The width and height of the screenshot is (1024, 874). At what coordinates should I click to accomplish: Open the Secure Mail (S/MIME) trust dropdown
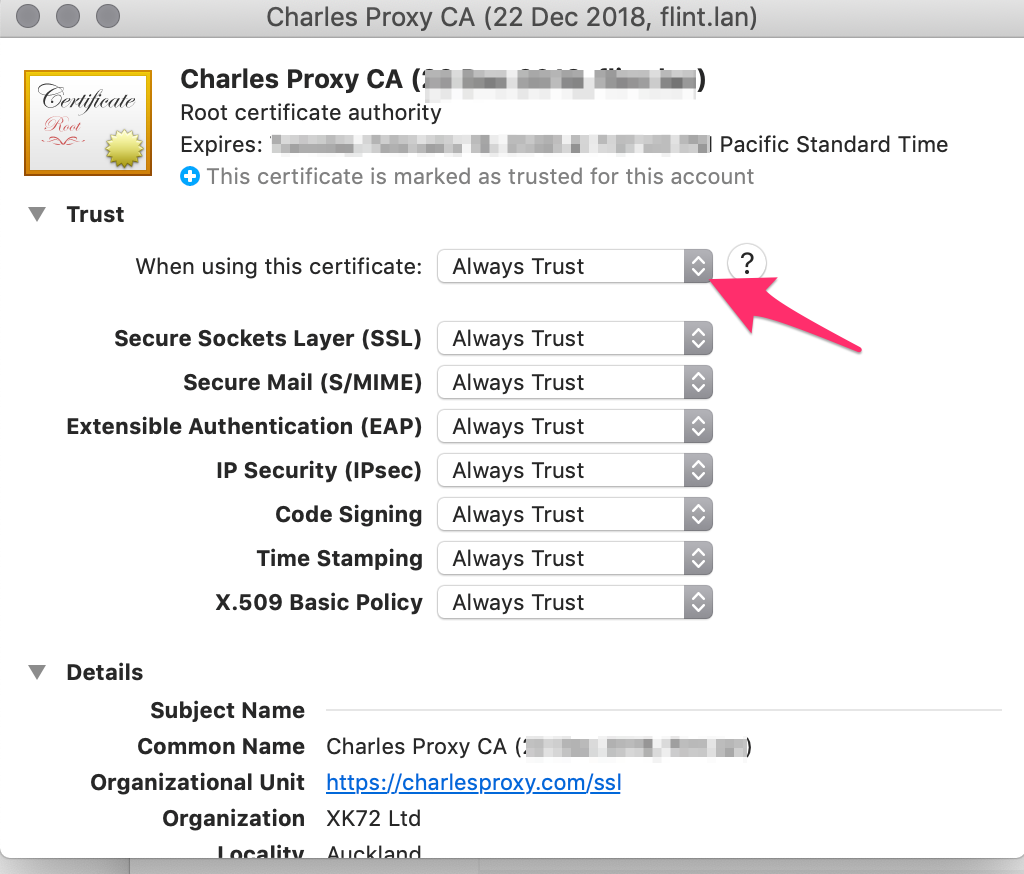(x=575, y=382)
